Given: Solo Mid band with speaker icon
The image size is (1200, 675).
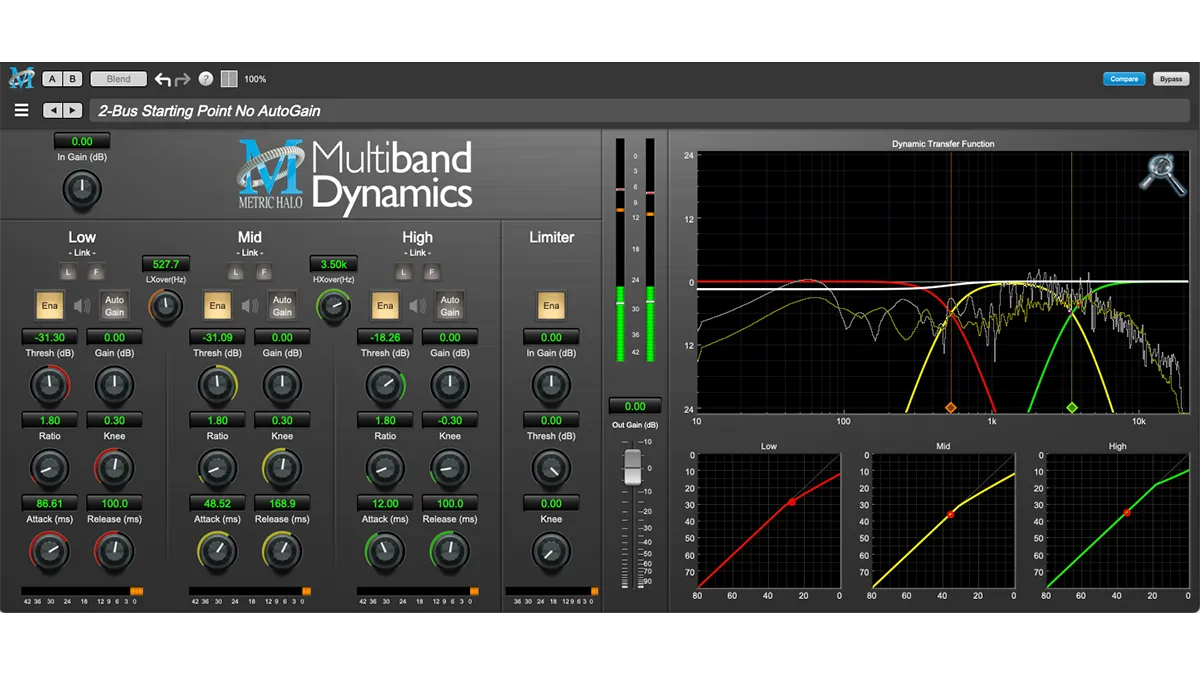Looking at the screenshot, I should [249, 306].
